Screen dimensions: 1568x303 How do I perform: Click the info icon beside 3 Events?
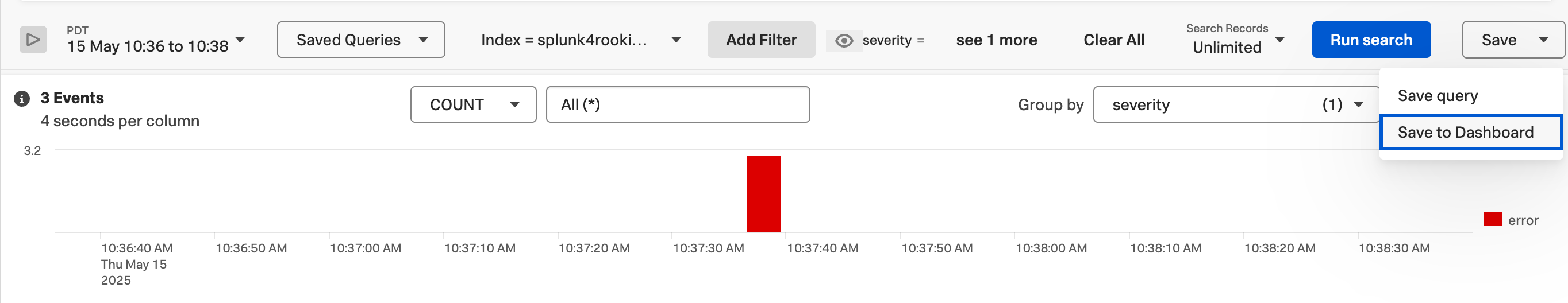[22, 98]
